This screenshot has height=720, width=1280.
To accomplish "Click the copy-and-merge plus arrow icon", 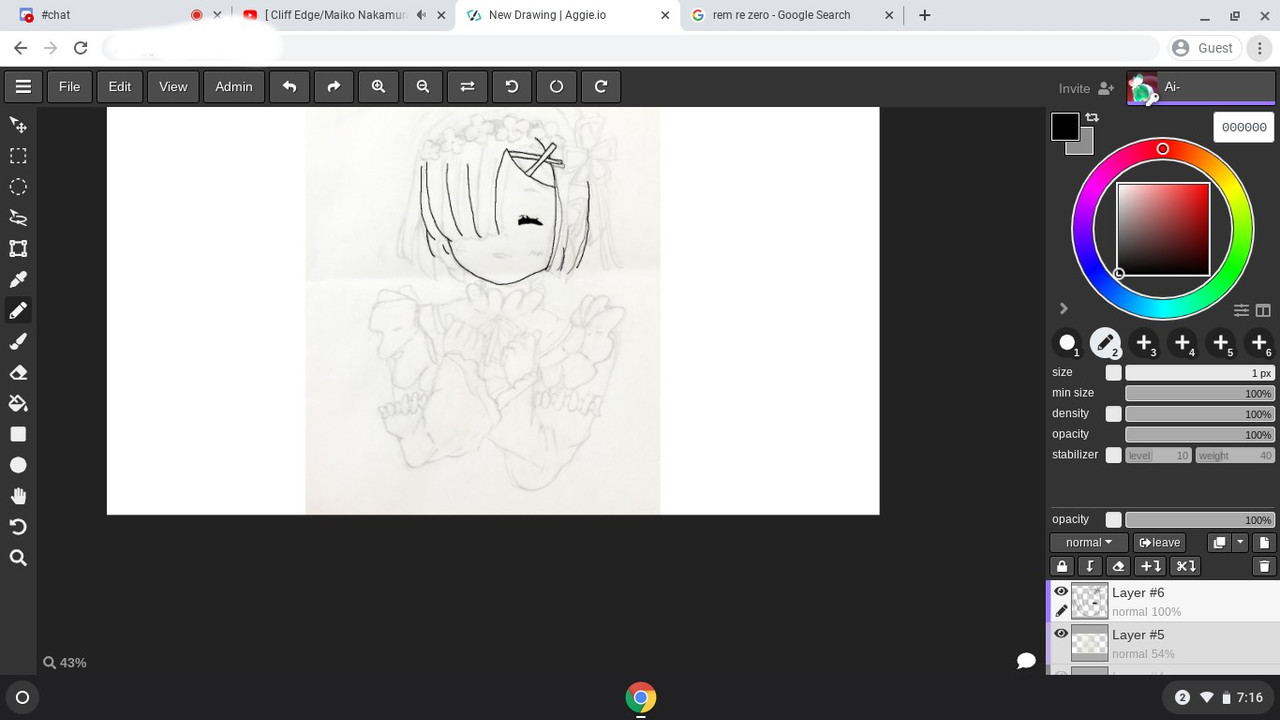I will pos(1151,566).
